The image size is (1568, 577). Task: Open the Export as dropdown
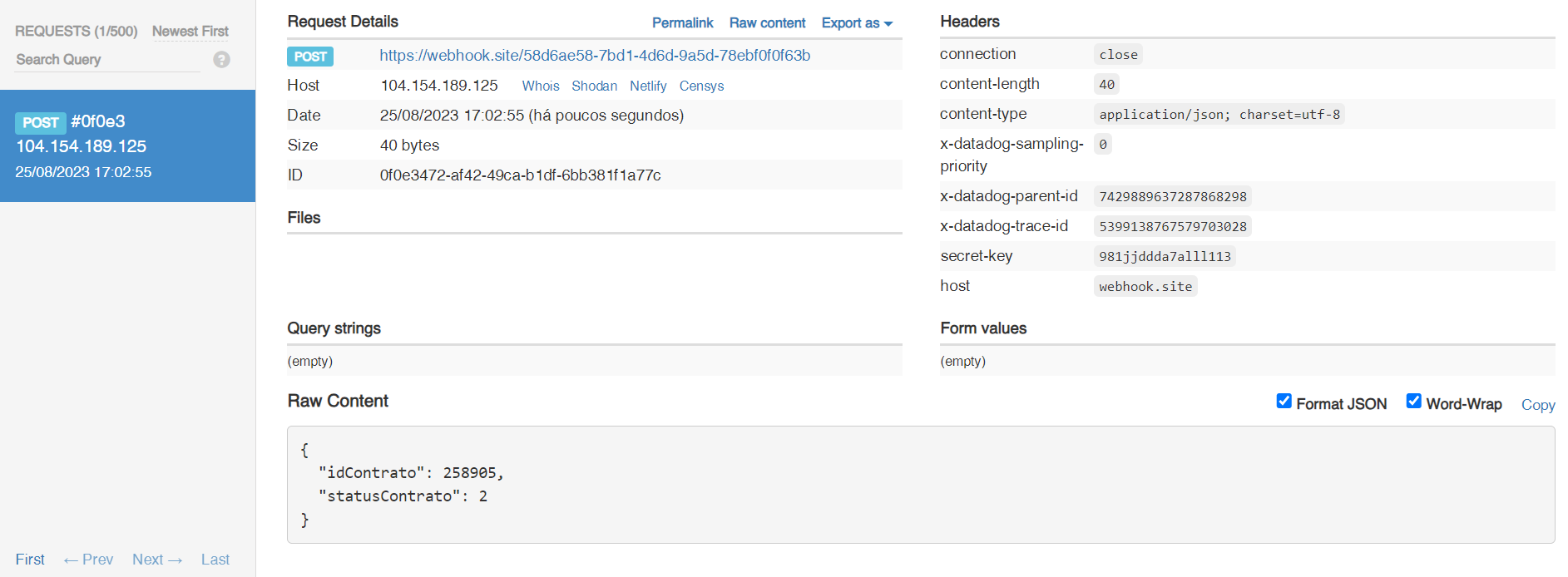(x=856, y=23)
